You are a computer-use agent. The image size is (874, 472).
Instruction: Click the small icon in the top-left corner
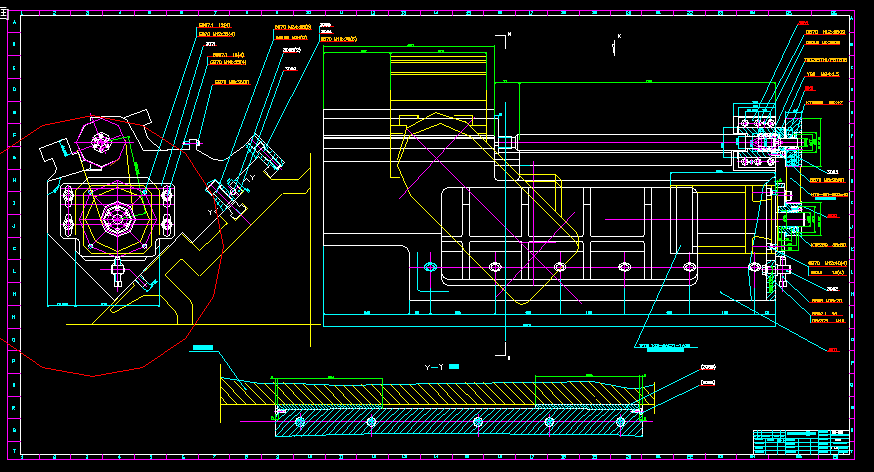click(x=4, y=14)
